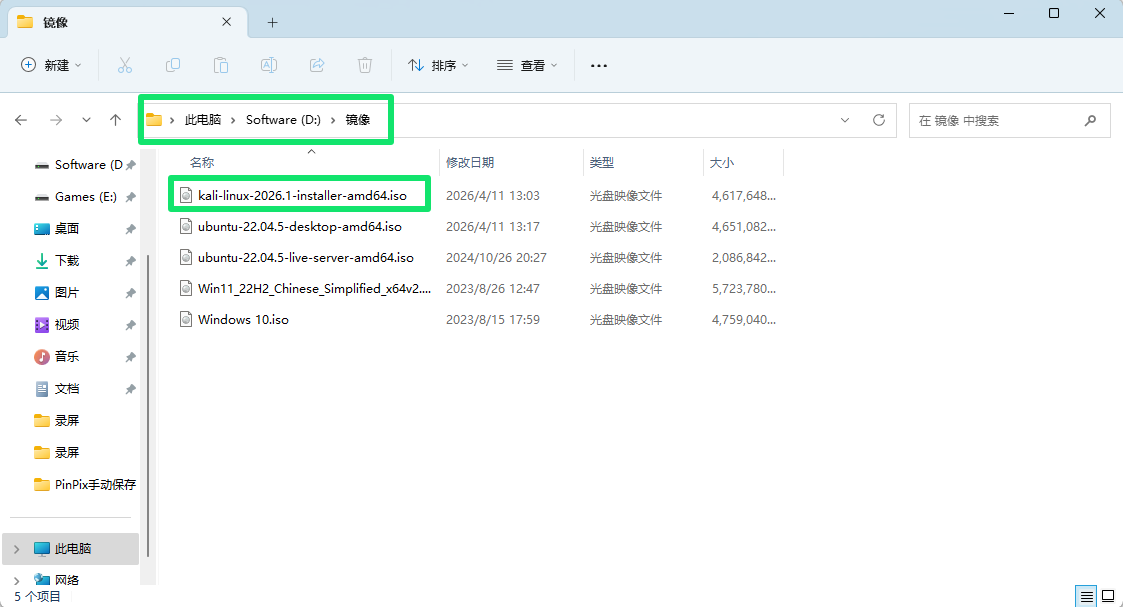Image resolution: width=1123 pixels, height=607 pixels.
Task: Click the Share icon in toolbar
Action: click(x=317, y=65)
